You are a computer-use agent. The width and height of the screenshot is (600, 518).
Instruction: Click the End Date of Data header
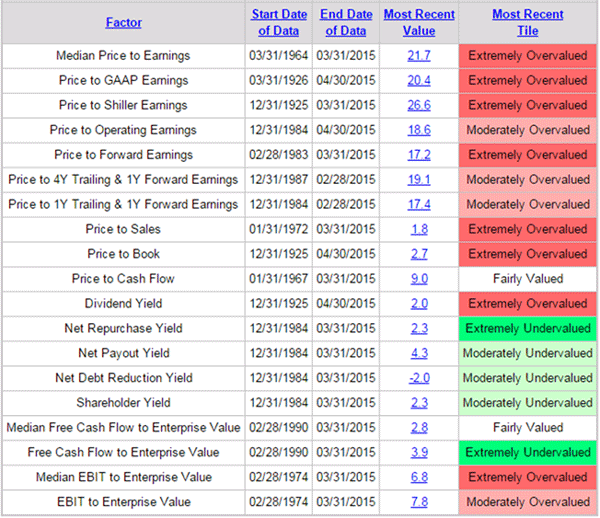tap(345, 22)
